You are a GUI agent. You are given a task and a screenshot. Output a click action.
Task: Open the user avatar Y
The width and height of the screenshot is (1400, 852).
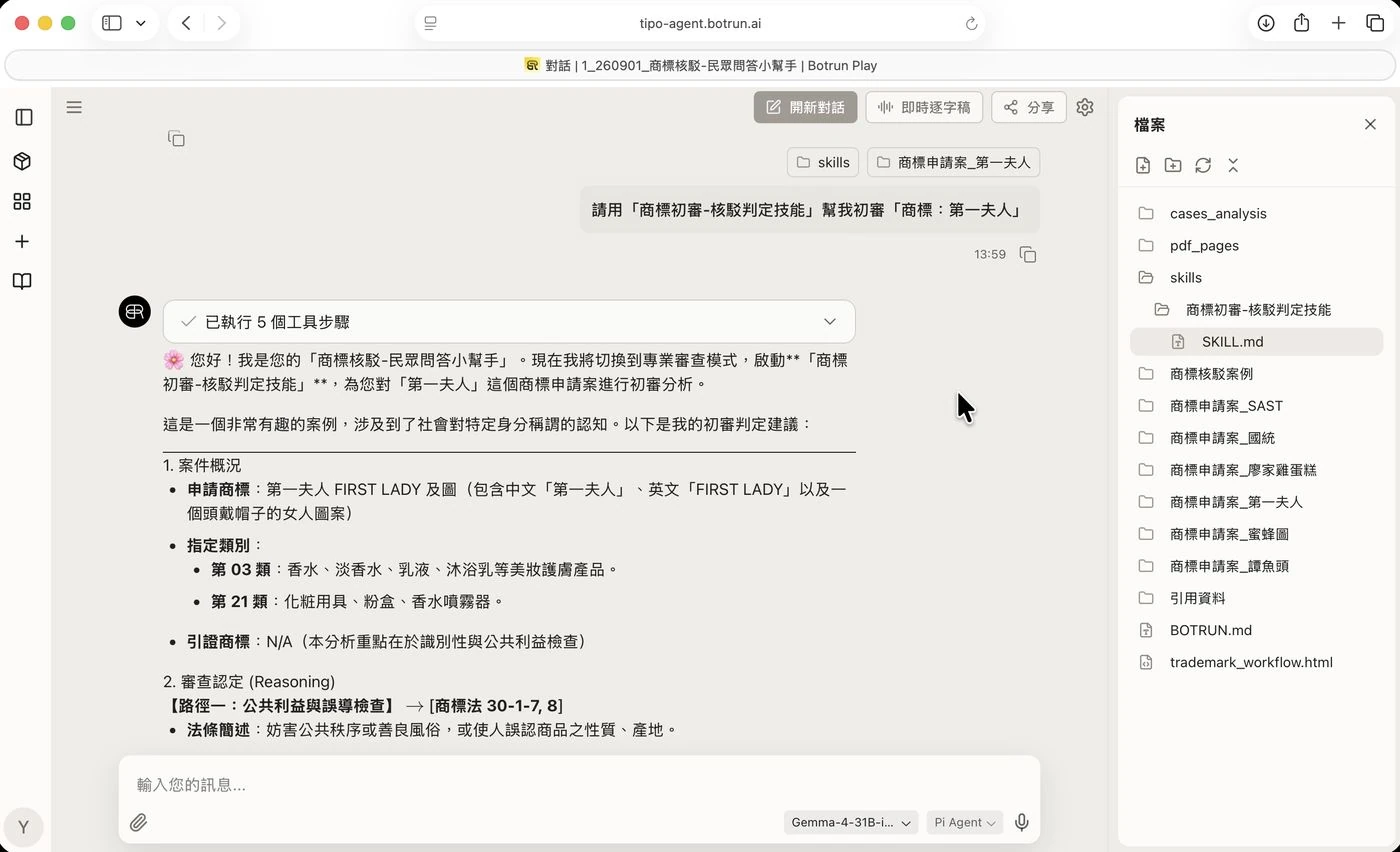24,827
